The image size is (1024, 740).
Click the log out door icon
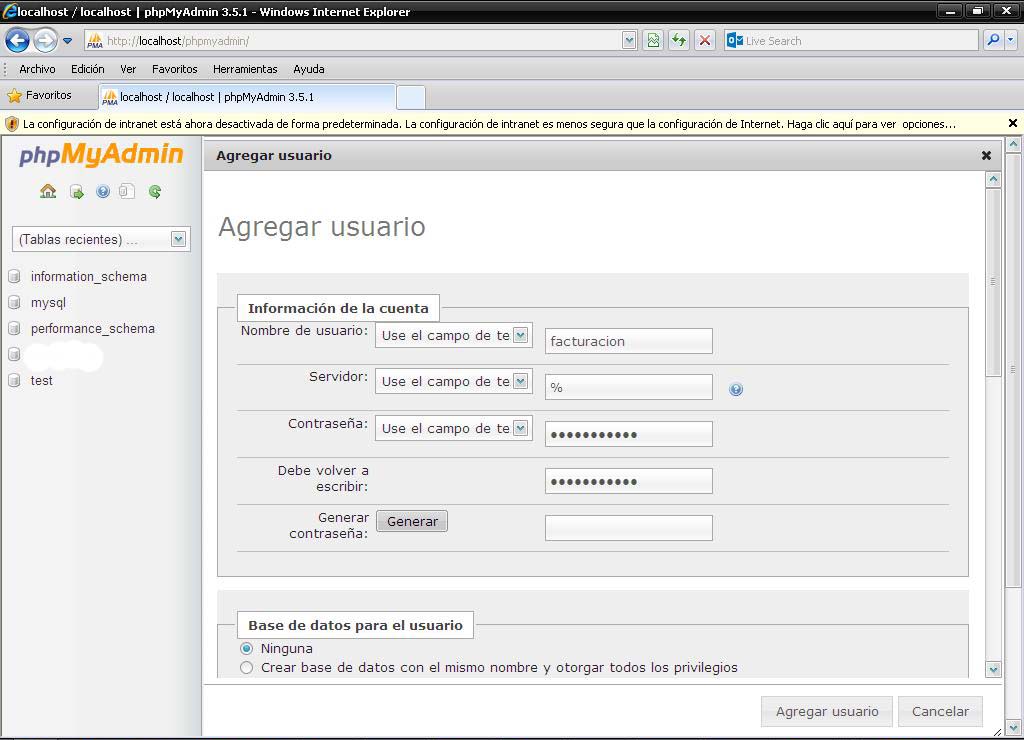[76, 192]
